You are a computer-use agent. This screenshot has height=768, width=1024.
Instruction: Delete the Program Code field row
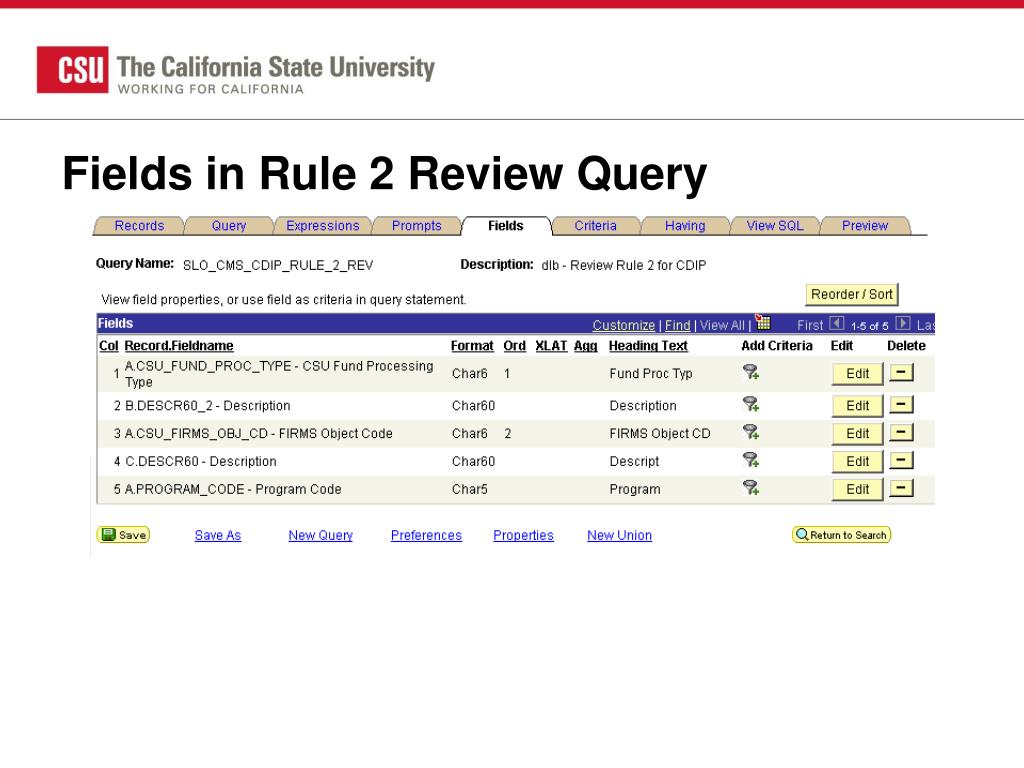(x=901, y=489)
